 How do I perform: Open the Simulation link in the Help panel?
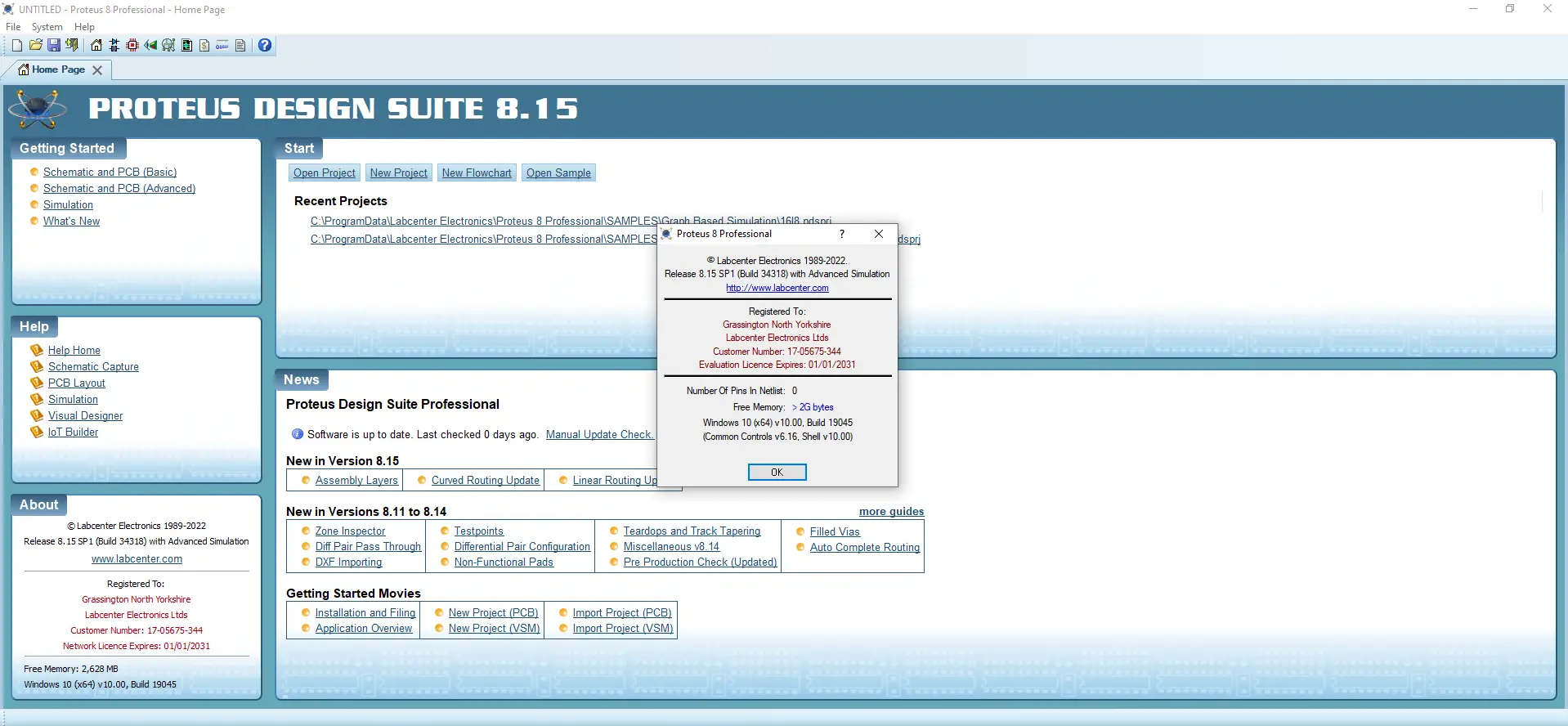click(x=73, y=399)
